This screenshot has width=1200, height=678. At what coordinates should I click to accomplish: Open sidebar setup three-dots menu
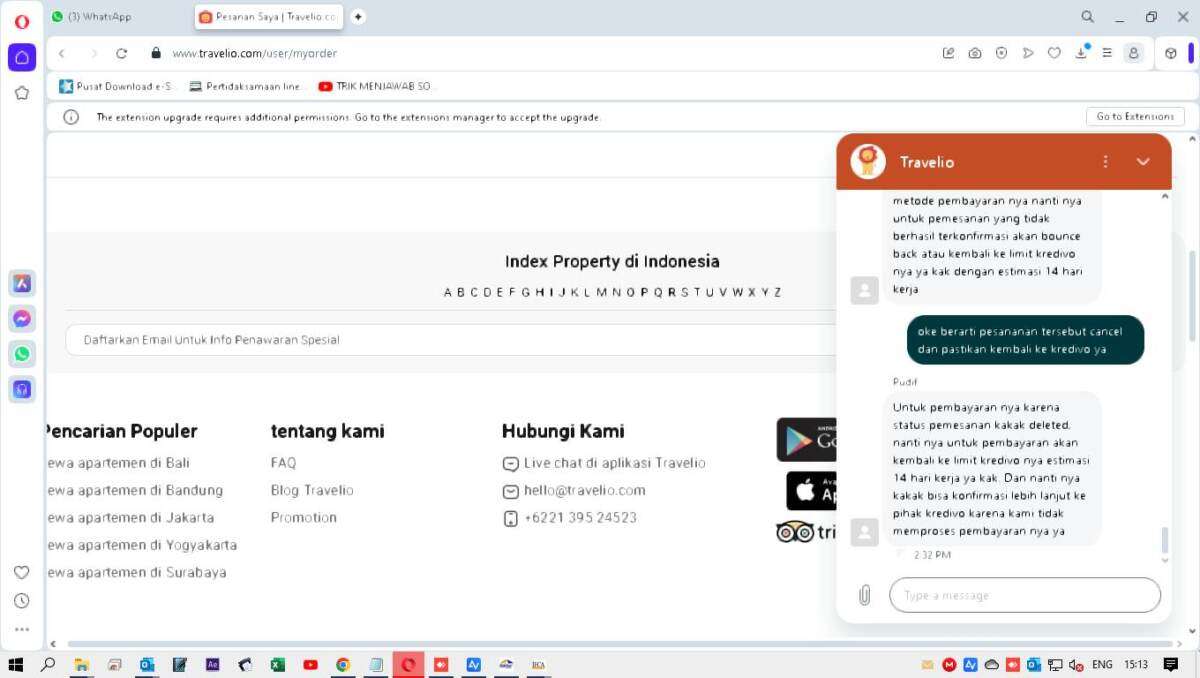click(21, 629)
